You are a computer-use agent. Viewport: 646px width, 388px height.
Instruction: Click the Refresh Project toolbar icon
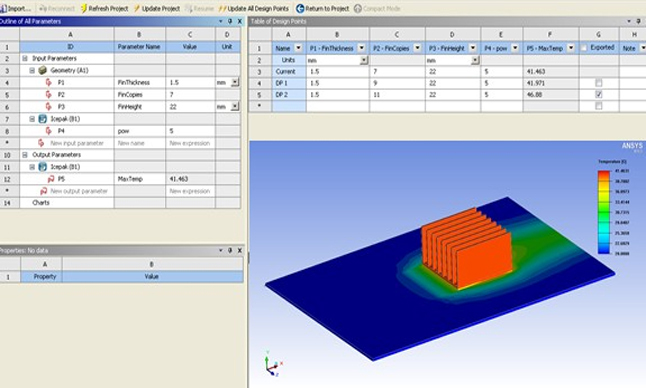(x=84, y=8)
